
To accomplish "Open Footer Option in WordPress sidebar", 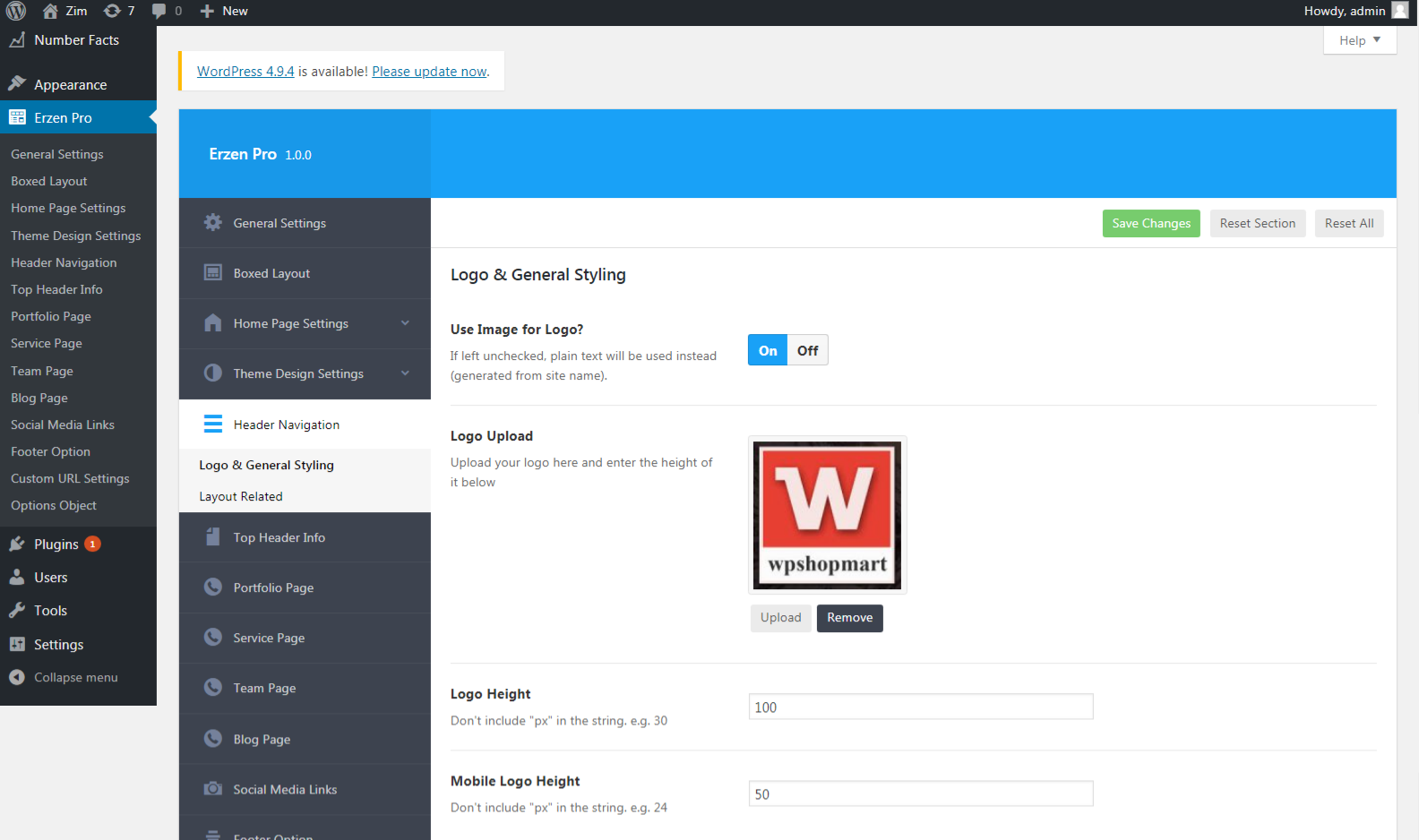I will click(50, 451).
